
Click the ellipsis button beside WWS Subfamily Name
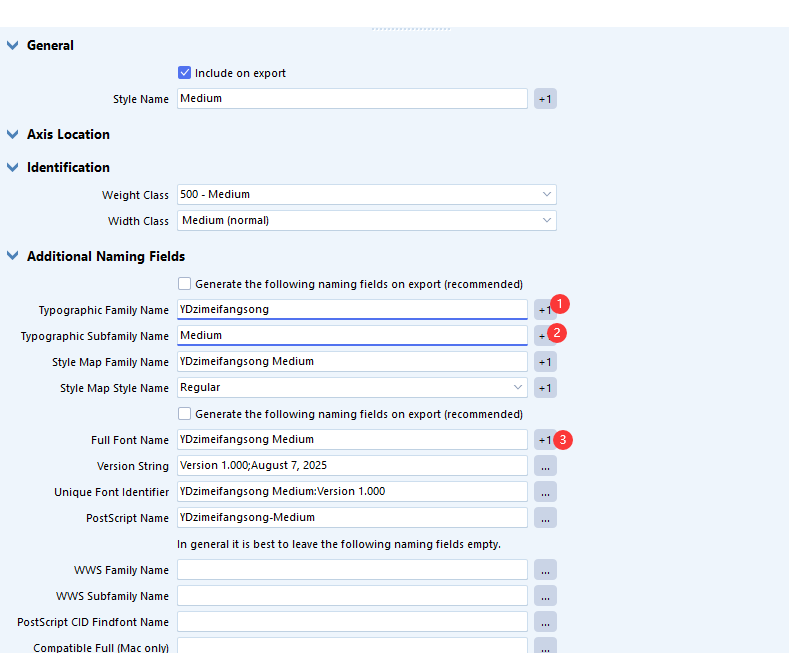(x=545, y=596)
